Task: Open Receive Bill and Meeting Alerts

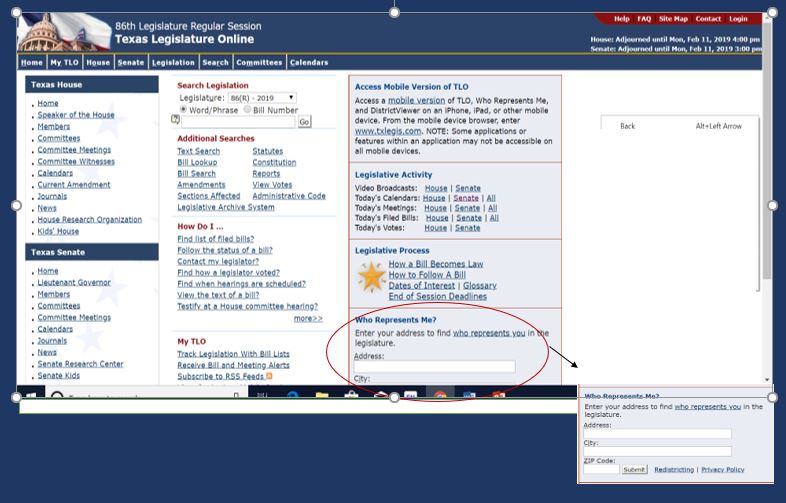Action: click(x=233, y=365)
